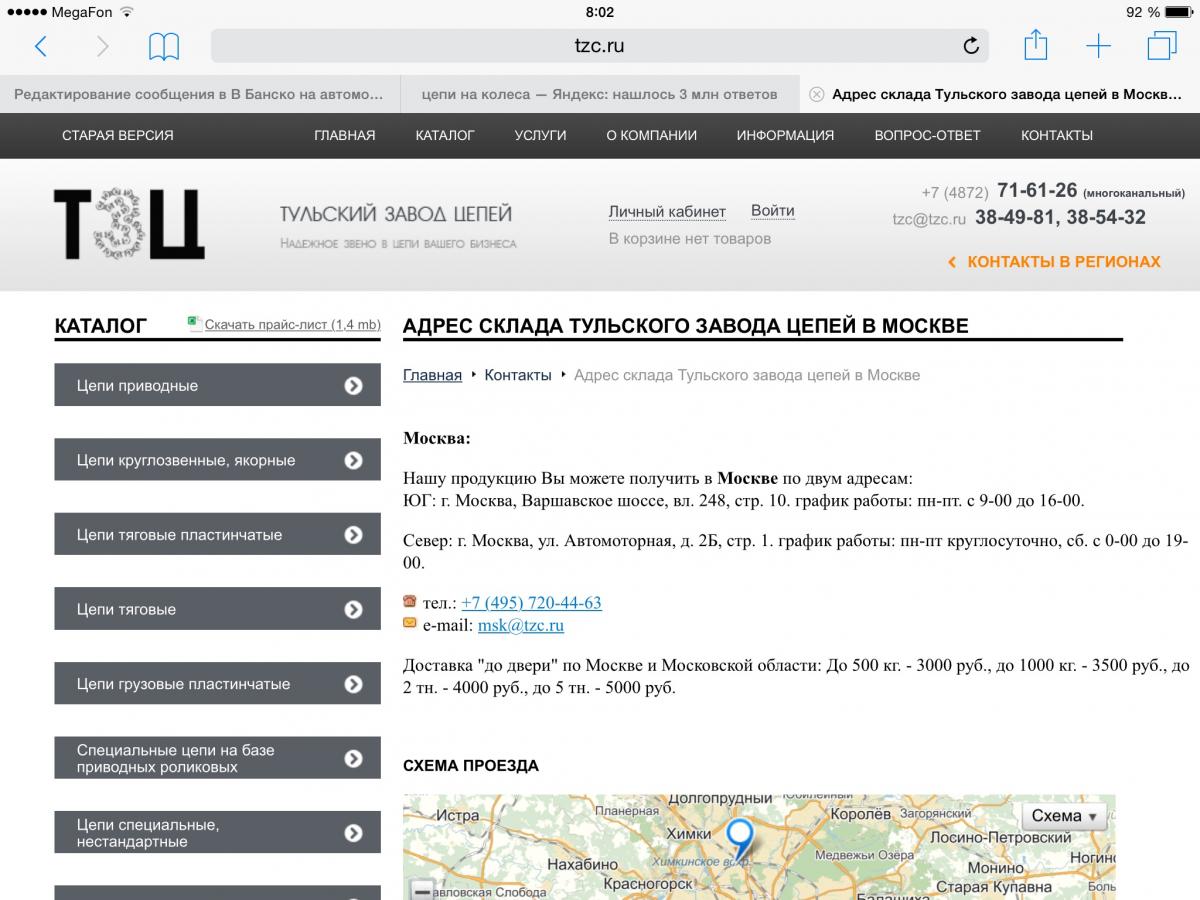Call the +7 (495) 720-44-63 phone link

pos(531,603)
